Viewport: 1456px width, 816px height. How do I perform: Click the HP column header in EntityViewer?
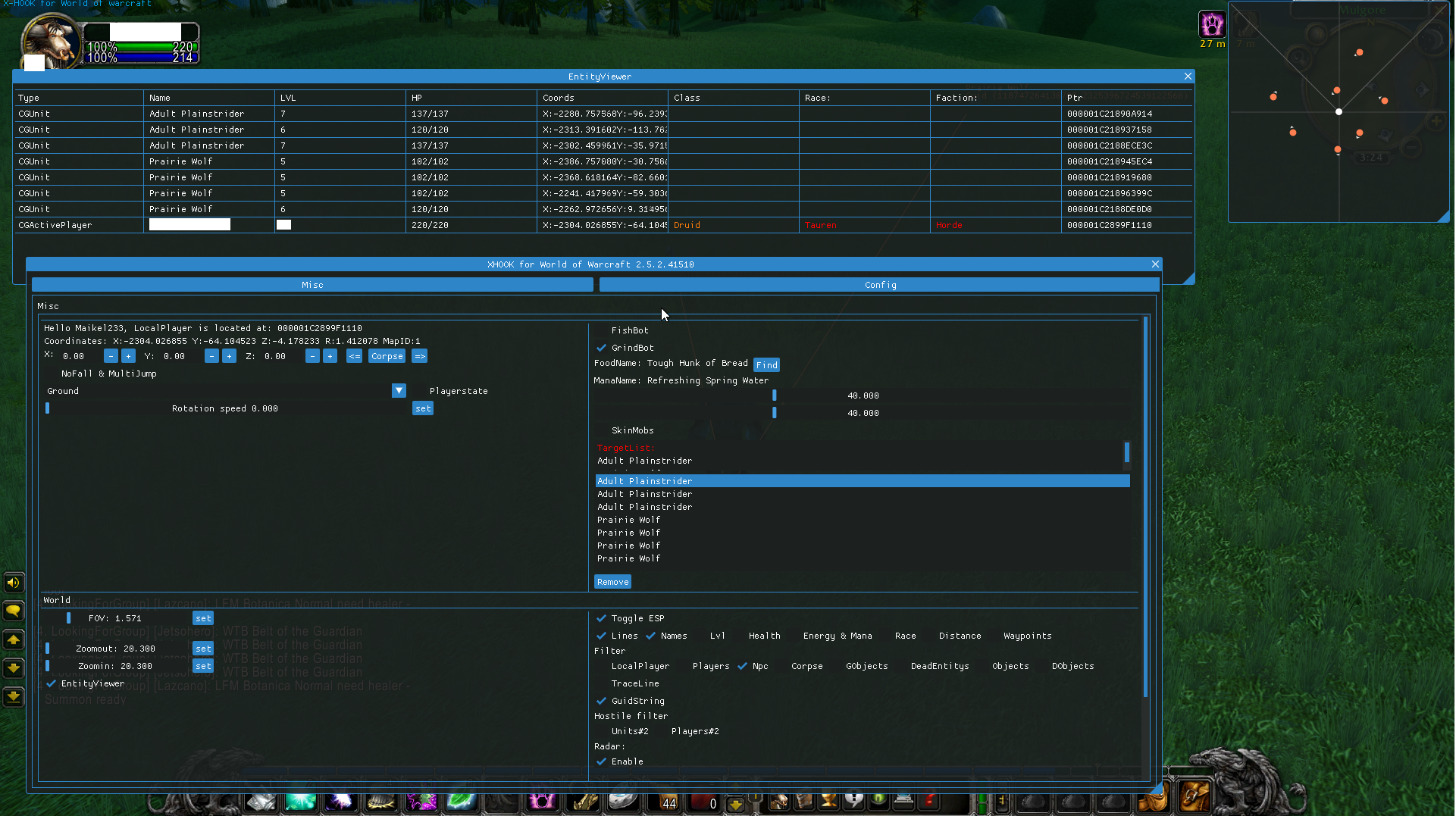click(x=471, y=98)
